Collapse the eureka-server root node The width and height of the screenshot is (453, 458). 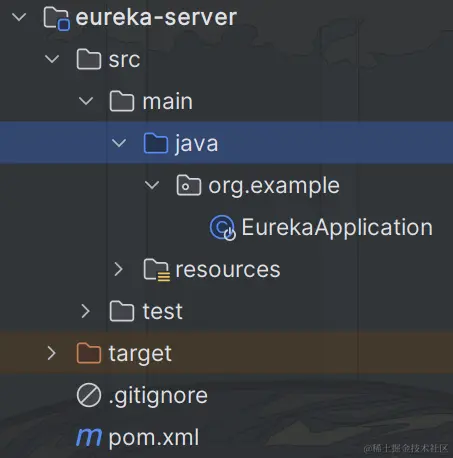point(19,17)
